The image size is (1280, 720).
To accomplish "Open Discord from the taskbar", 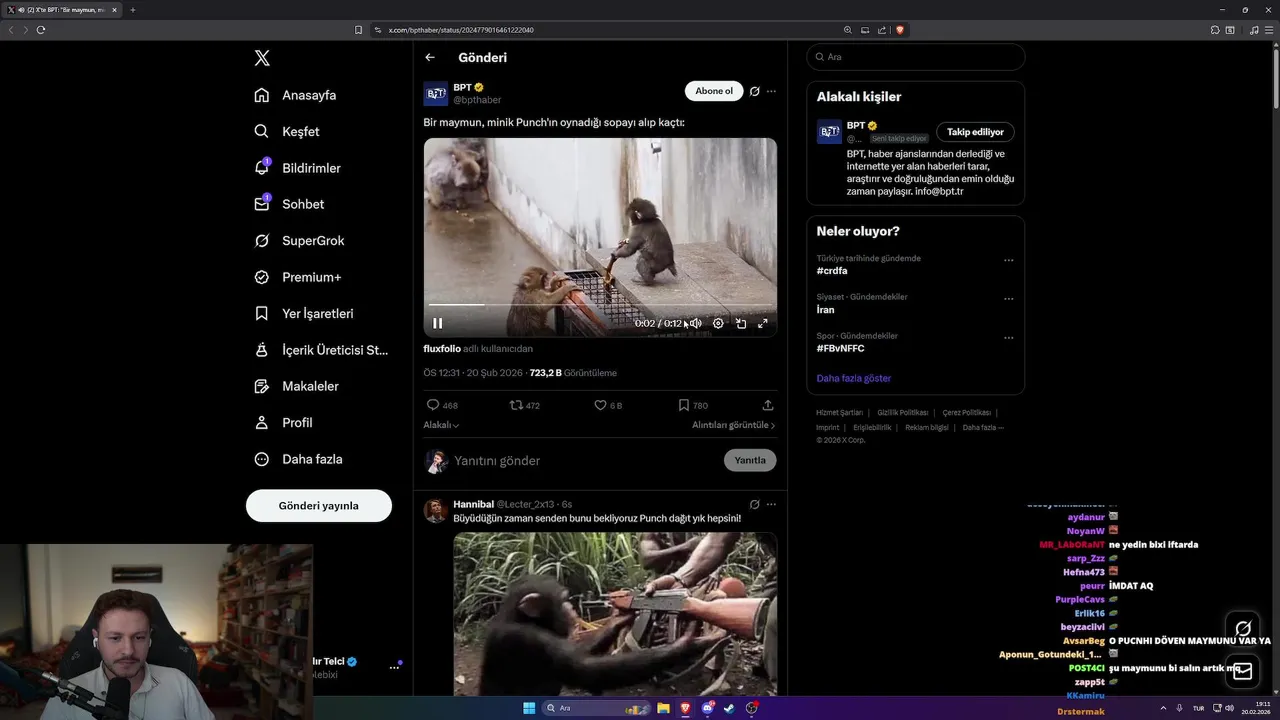I will (x=708, y=708).
